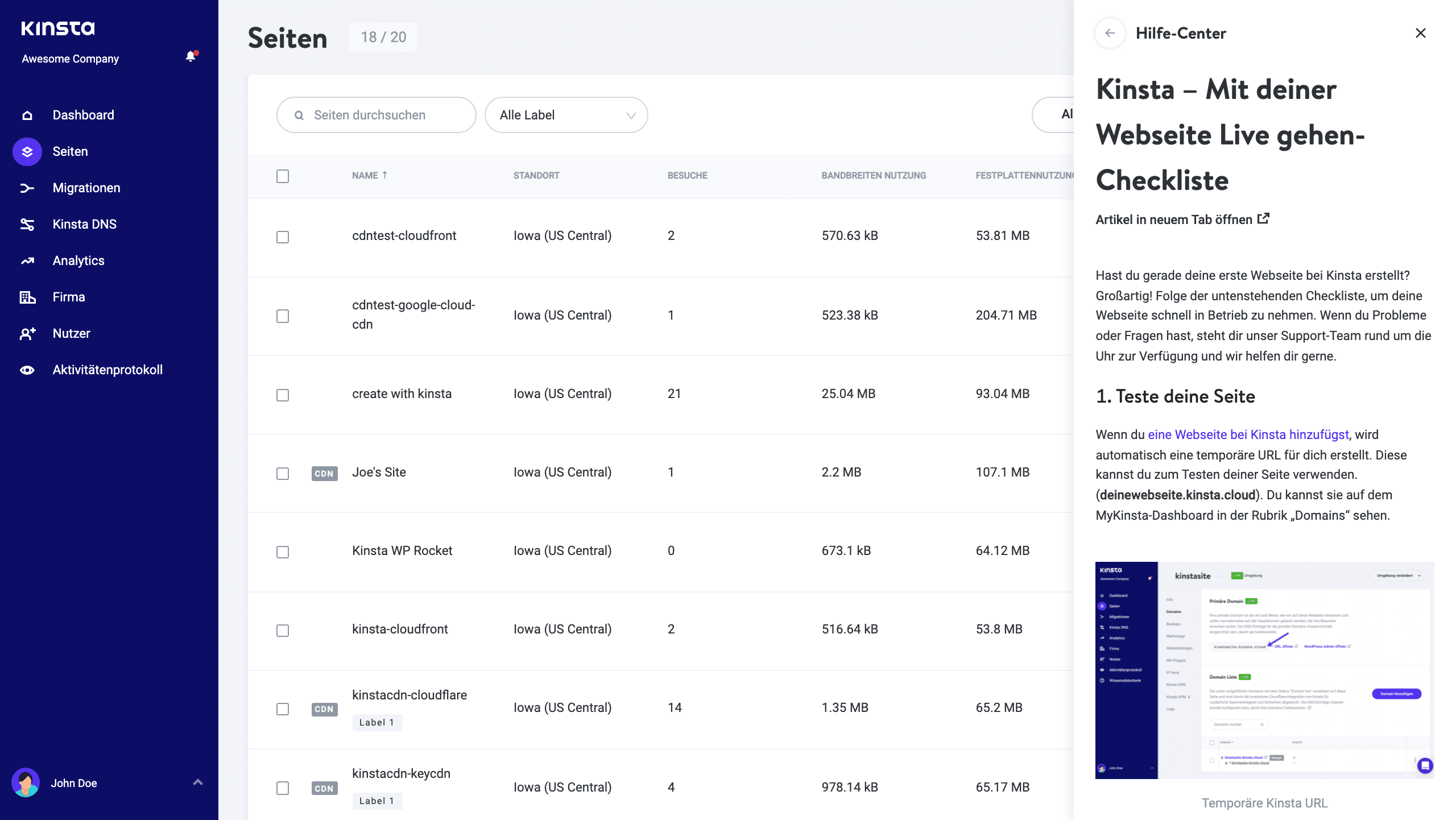The height and width of the screenshot is (820, 1456).
Task: Open the notification bell
Action: pyautogui.click(x=191, y=57)
